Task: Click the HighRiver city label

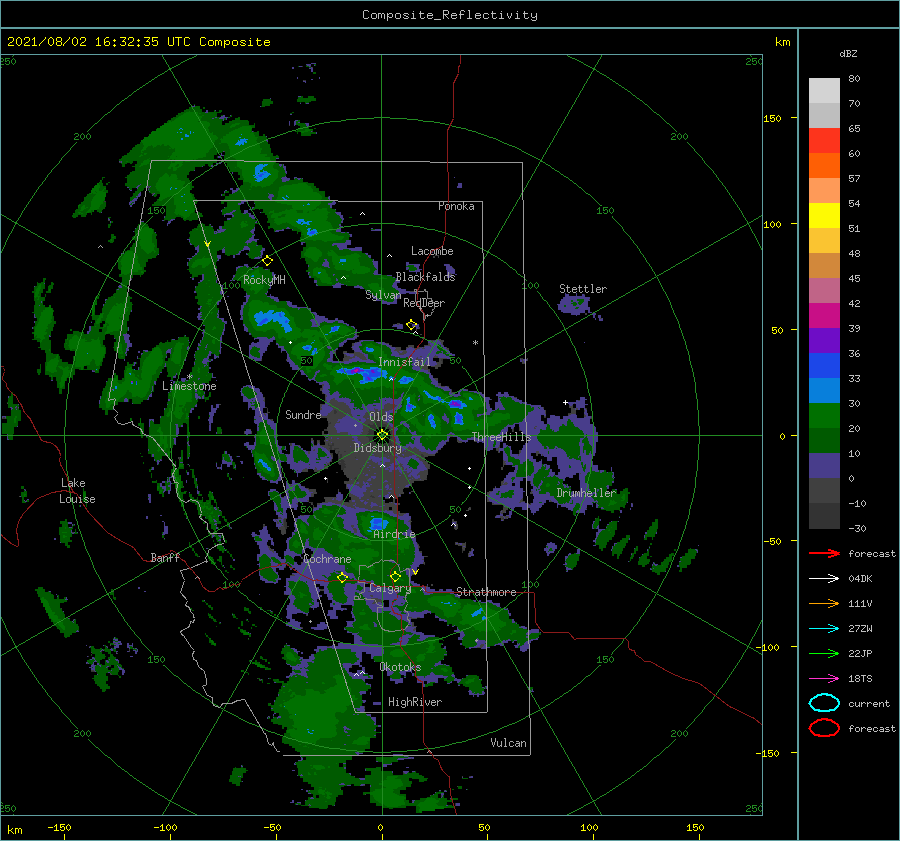Action: [415, 702]
